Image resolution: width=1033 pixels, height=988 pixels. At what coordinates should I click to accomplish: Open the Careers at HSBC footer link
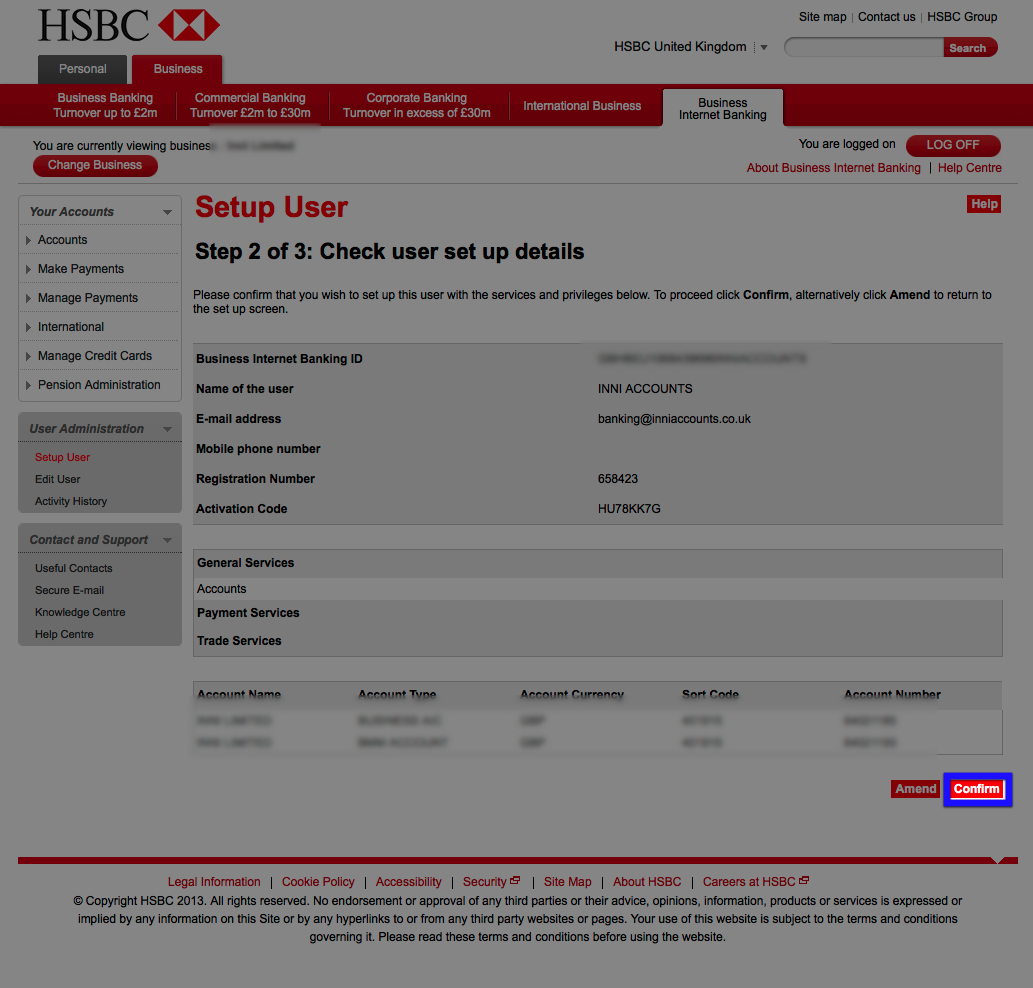click(x=749, y=882)
